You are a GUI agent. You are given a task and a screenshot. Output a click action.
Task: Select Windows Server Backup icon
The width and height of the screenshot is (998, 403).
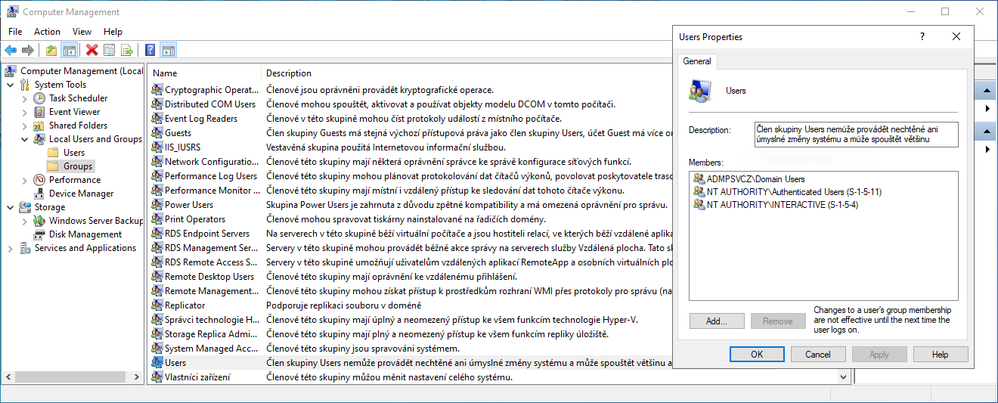(x=39, y=221)
